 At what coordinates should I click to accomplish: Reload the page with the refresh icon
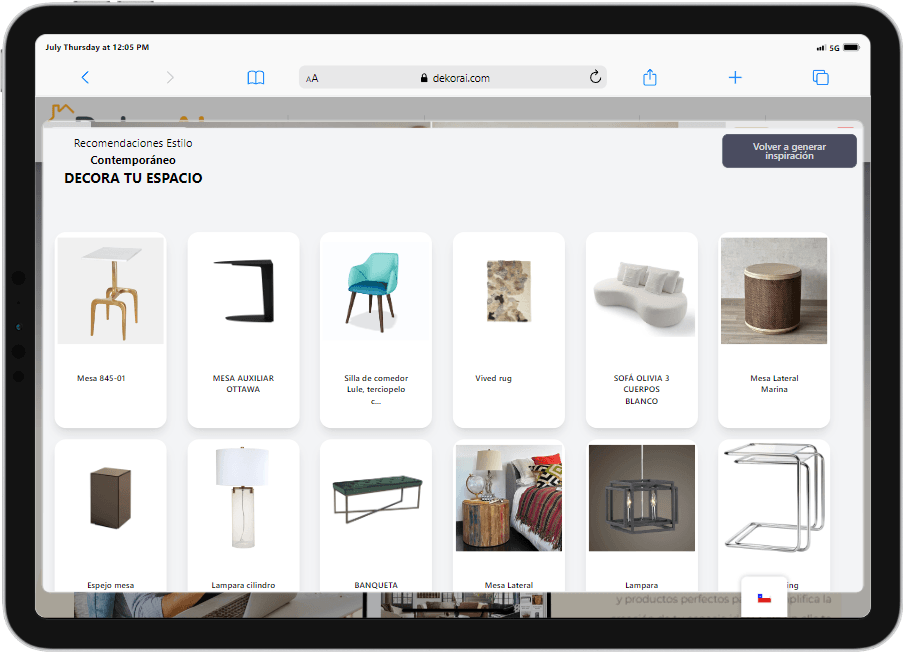click(595, 77)
